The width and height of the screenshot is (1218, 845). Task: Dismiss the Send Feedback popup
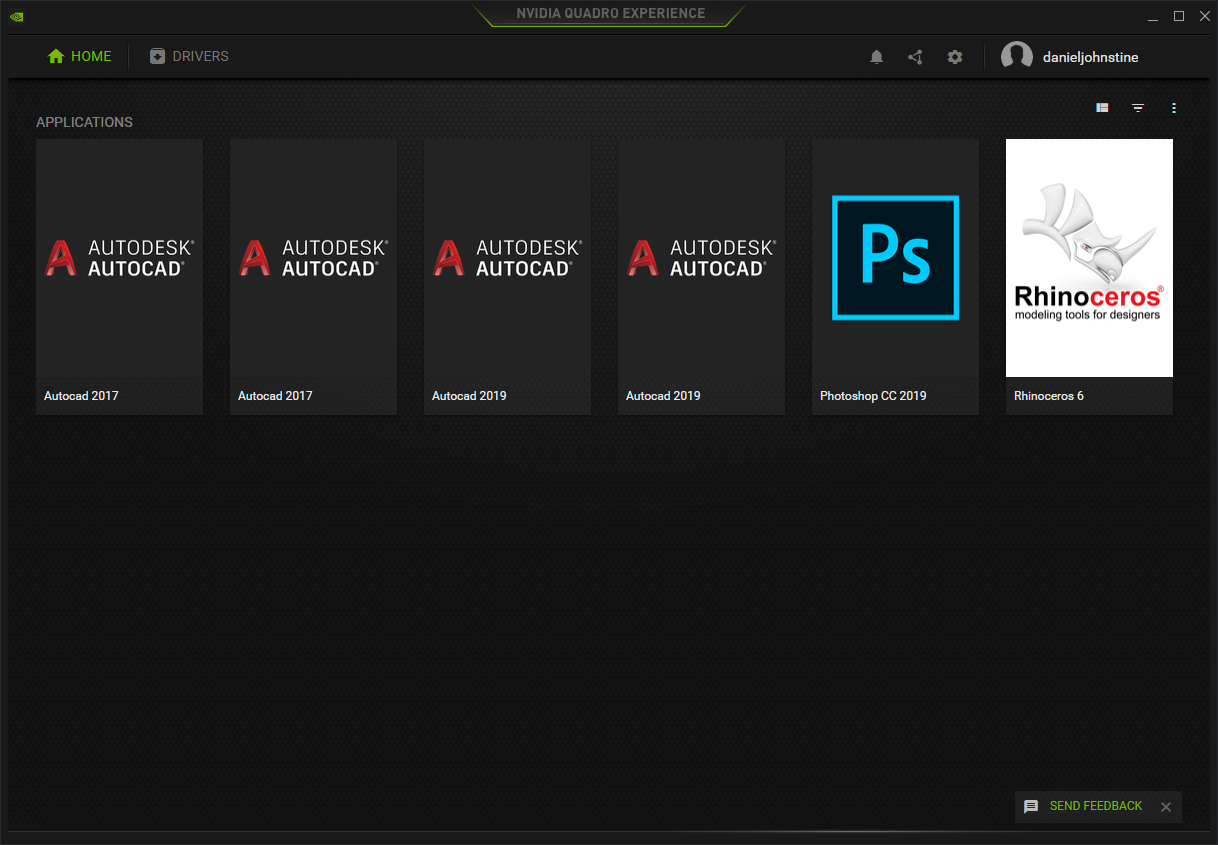tap(1166, 807)
